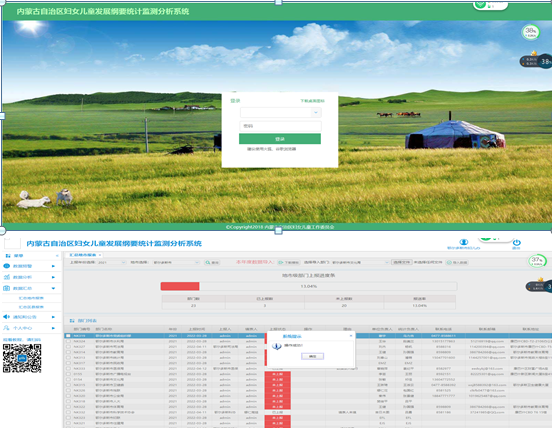Tick the checkbox for row NK327

[x=68, y=347]
